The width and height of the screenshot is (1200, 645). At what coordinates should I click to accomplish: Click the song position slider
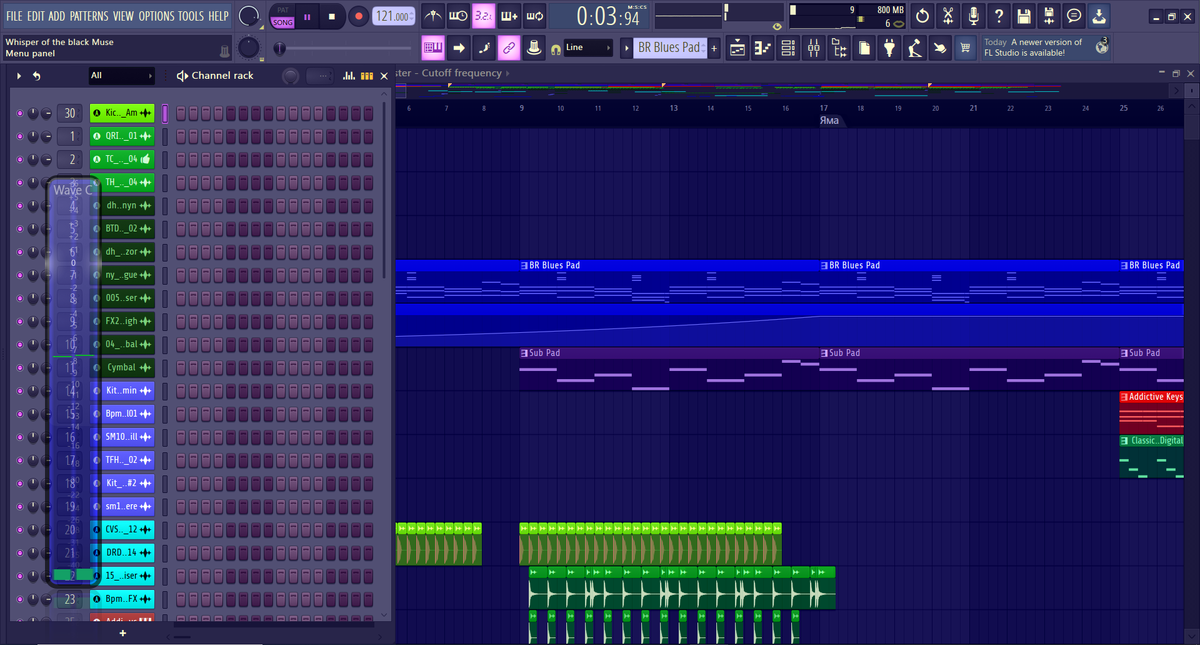(340, 48)
